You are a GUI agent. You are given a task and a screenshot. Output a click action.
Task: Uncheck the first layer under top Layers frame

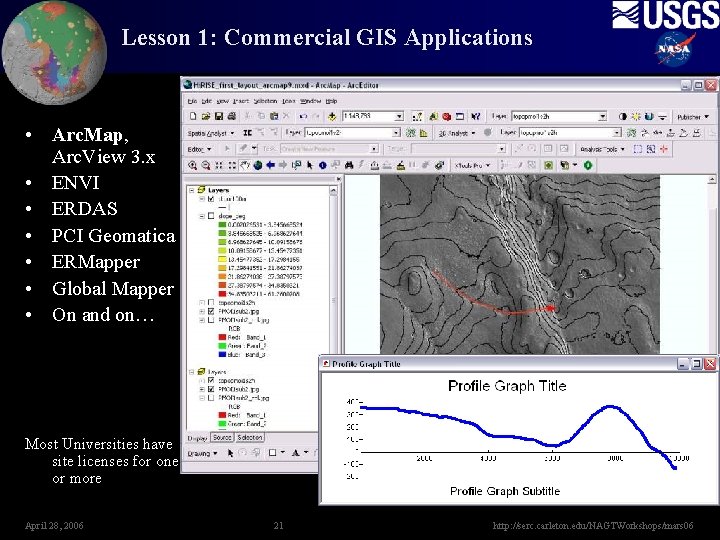[x=211, y=199]
